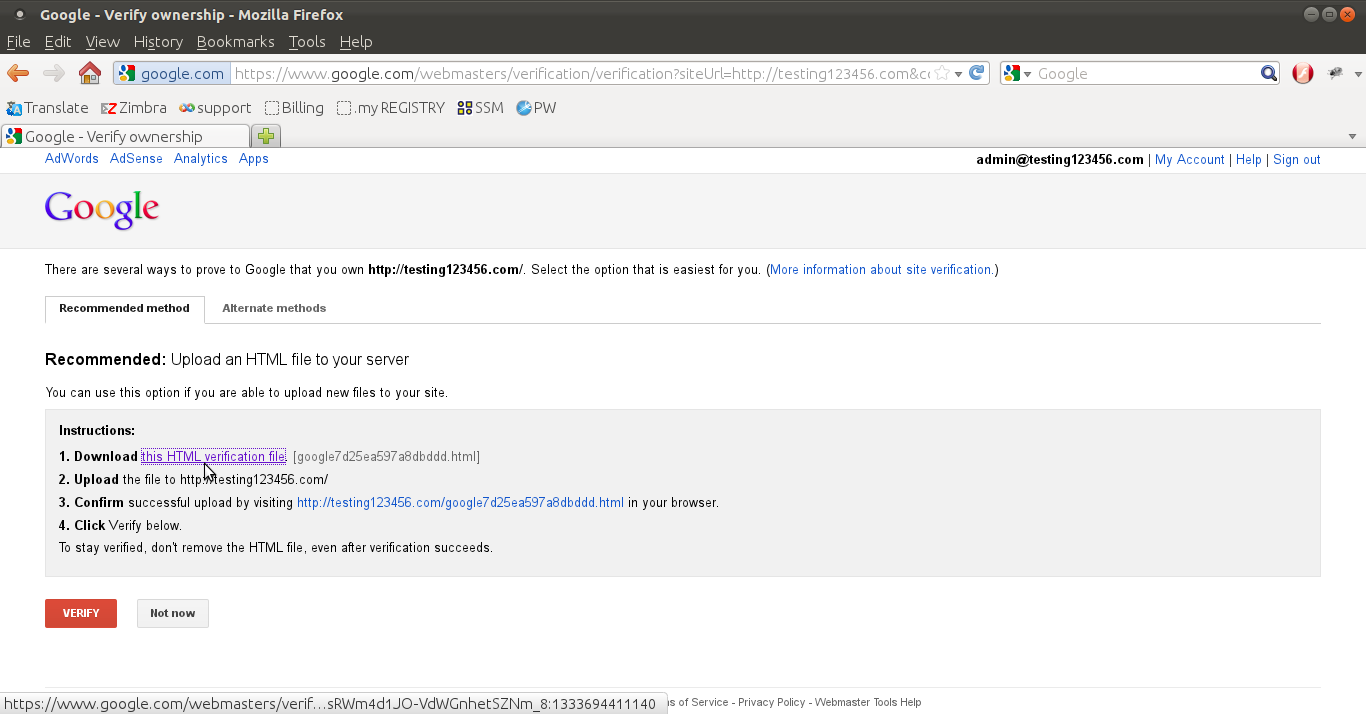Click the browser Forward arrow button
Screen dimensions: 1366x714
tap(53, 73)
